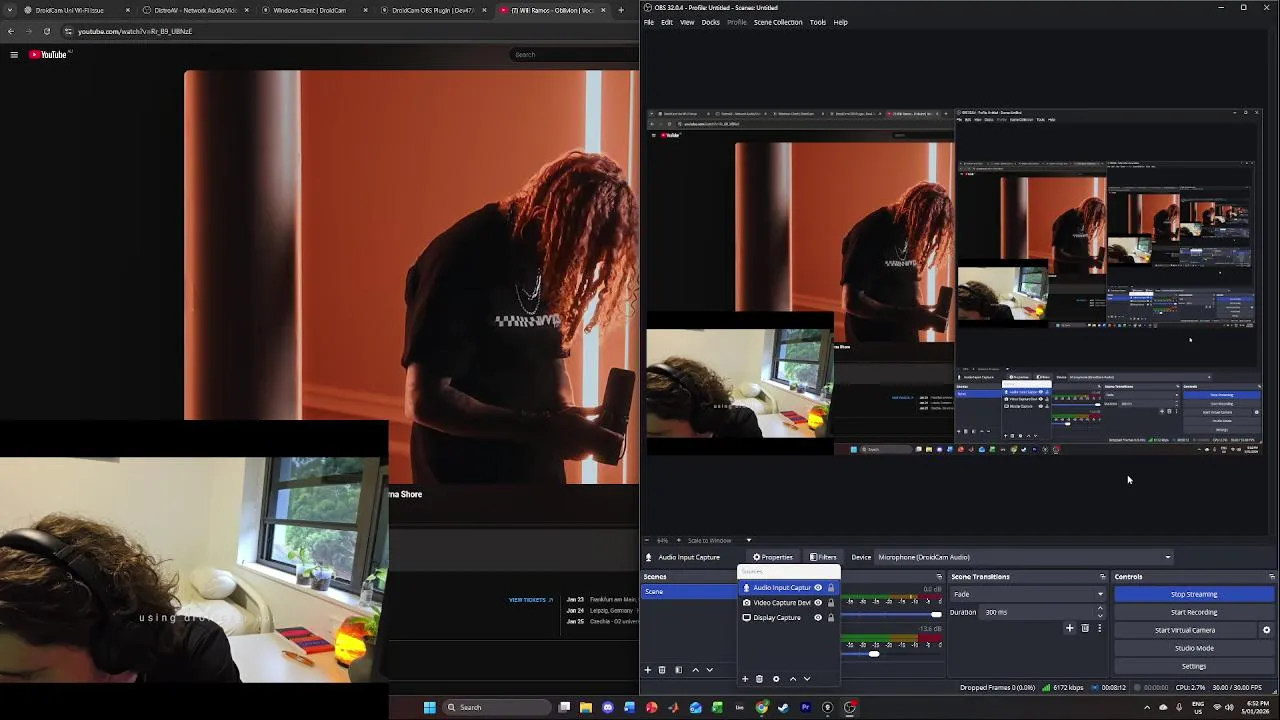This screenshot has height=720, width=1280.
Task: Click the Start Recording button
Action: coord(1194,612)
